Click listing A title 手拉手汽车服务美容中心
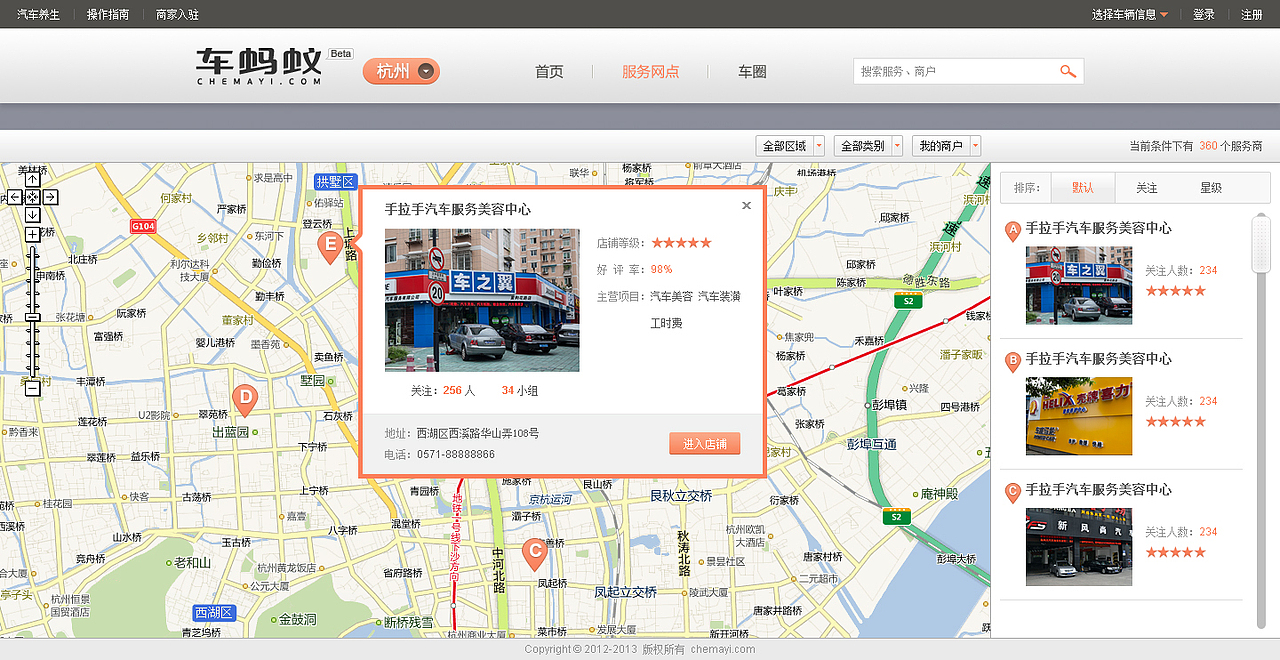Viewport: 1280px width, 660px height. [1098, 228]
